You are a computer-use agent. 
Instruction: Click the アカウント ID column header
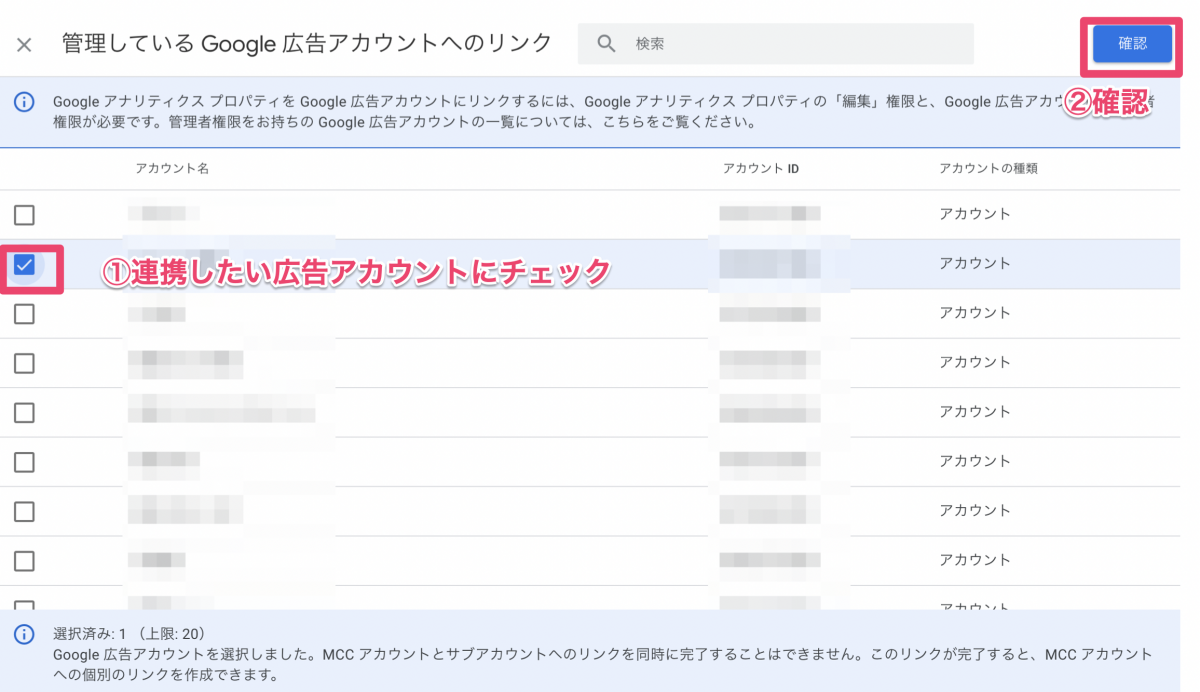(760, 169)
